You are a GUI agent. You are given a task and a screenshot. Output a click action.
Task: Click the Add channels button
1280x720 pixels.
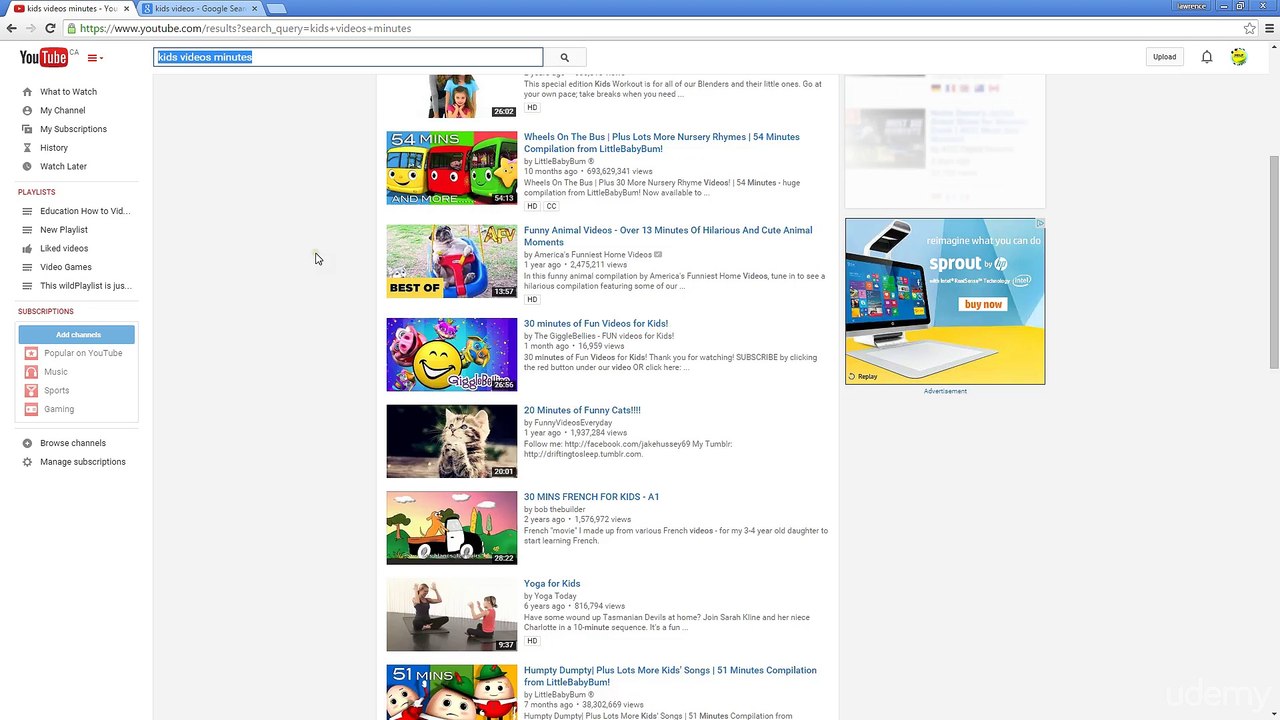pos(77,334)
